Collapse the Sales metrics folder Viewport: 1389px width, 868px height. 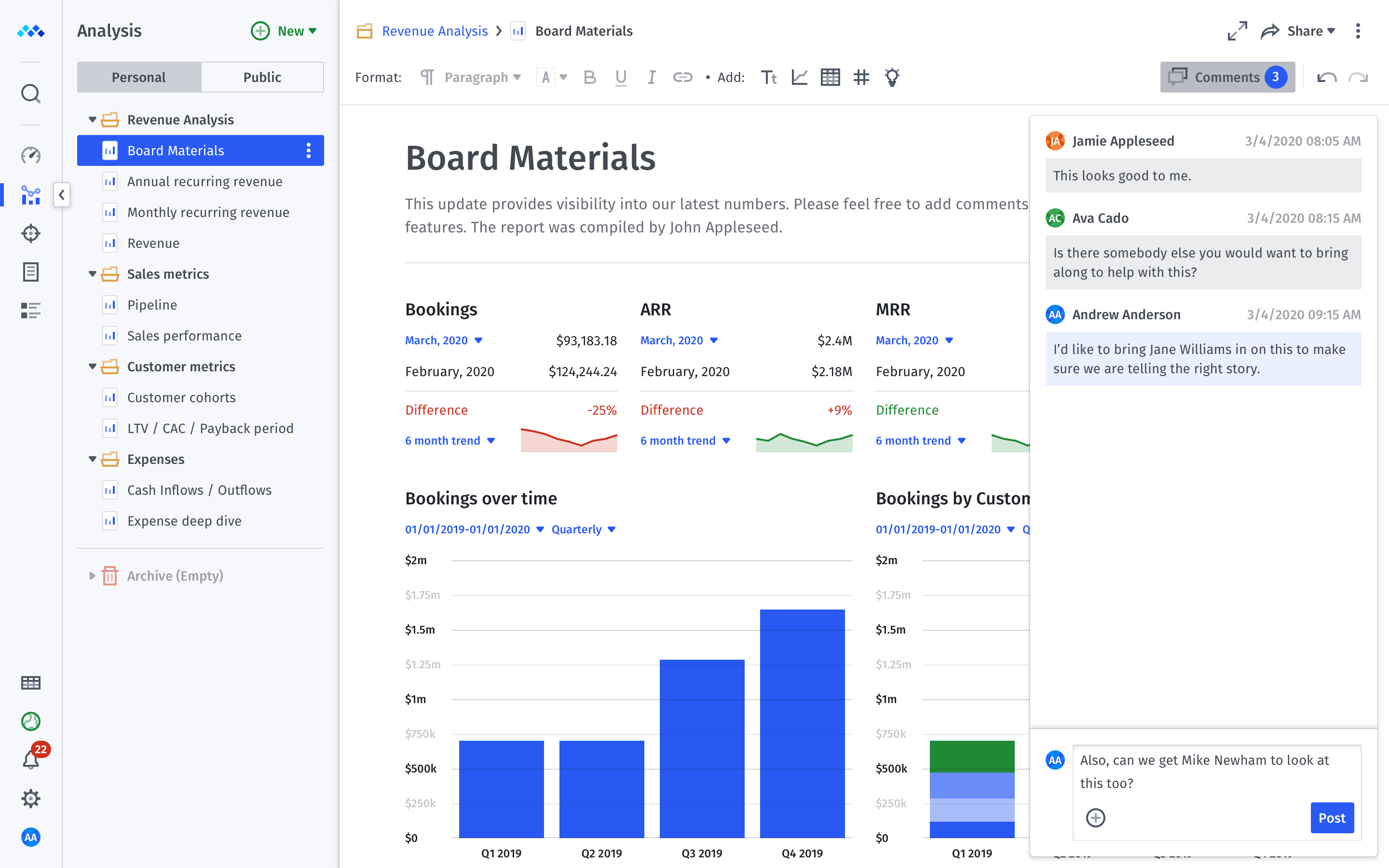click(93, 274)
